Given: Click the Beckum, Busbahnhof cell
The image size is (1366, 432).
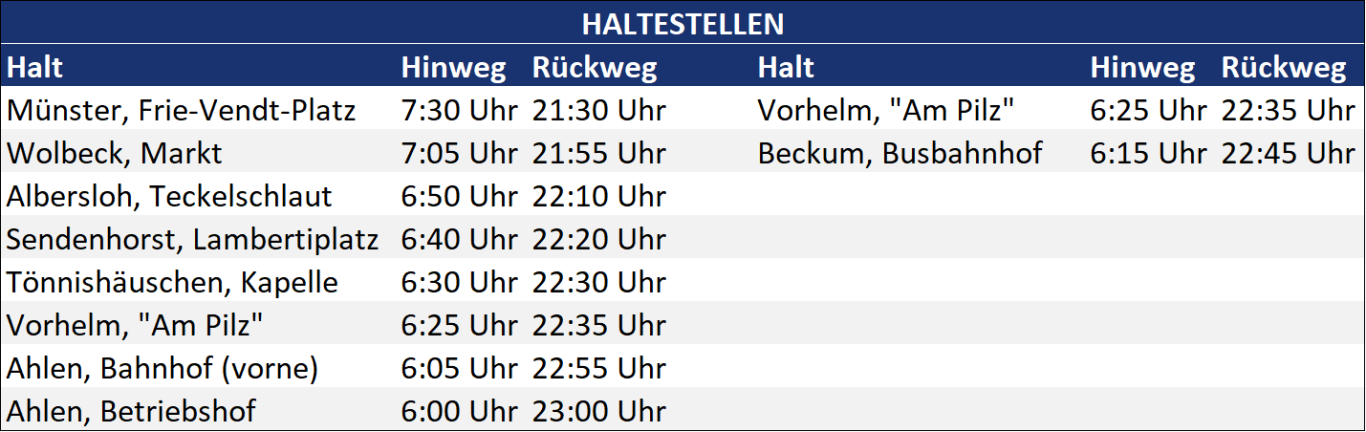Looking at the screenshot, I should coord(900,153).
